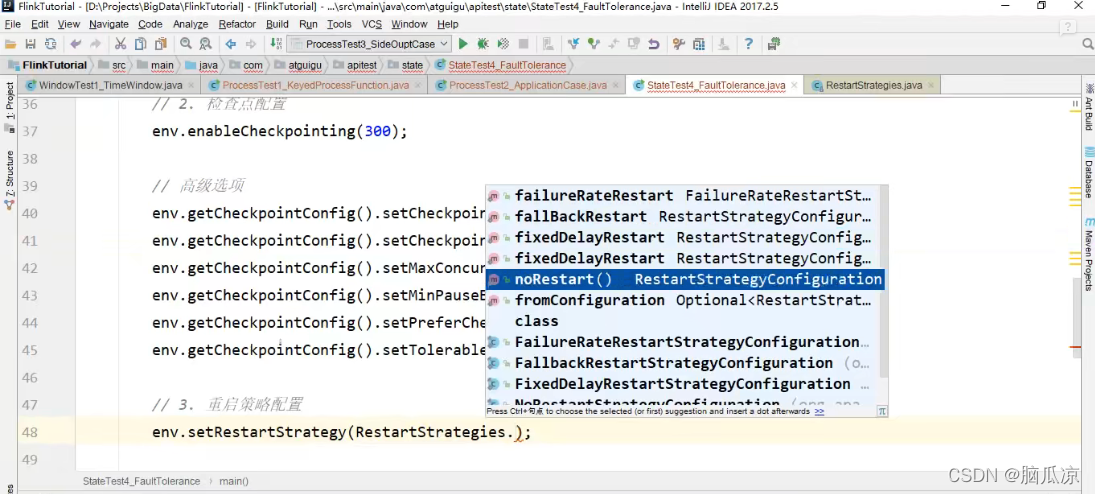Click the VCS Revert arrow icon

[654, 44]
